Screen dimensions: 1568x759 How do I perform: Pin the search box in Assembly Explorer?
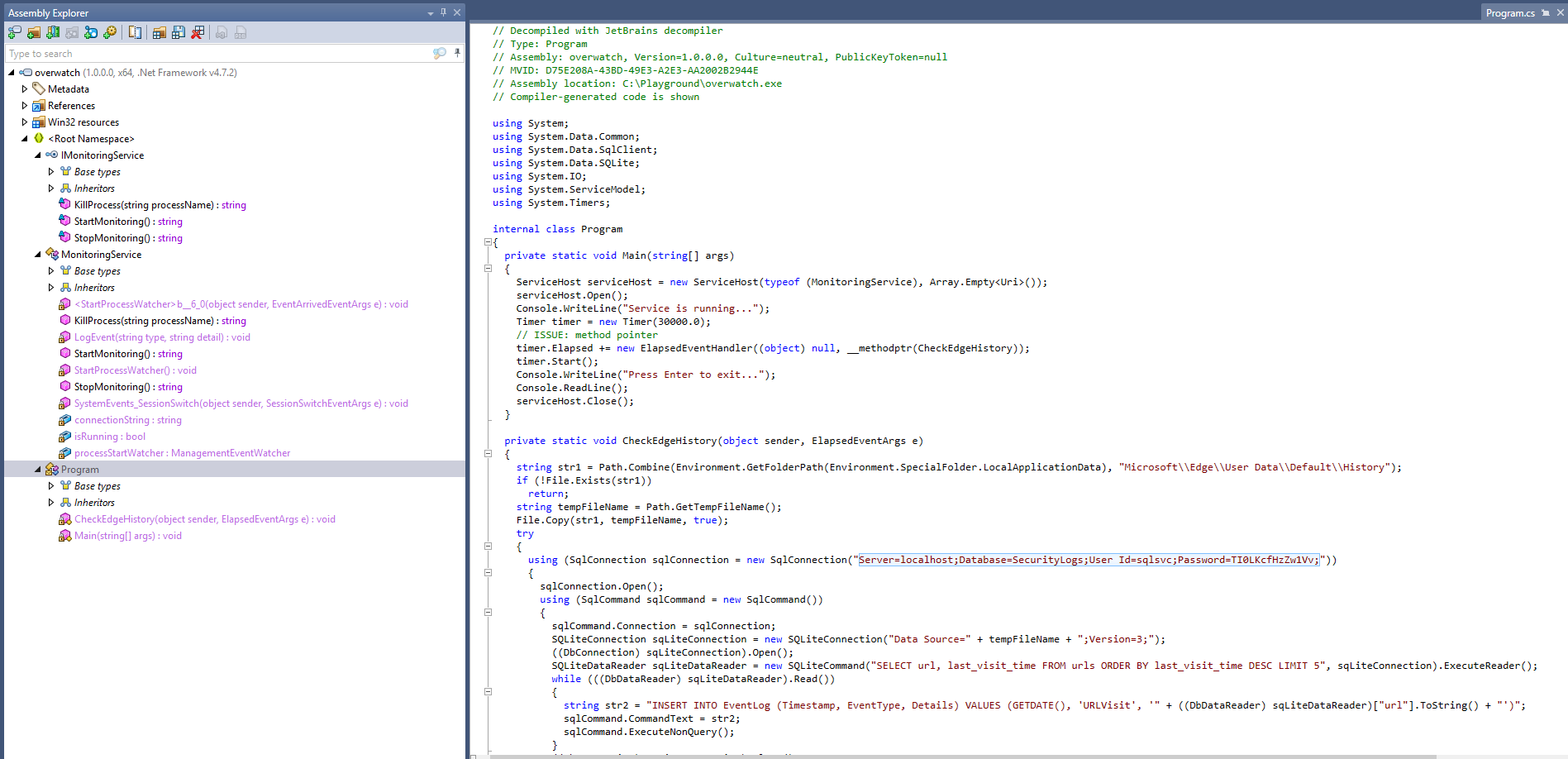pos(457,53)
